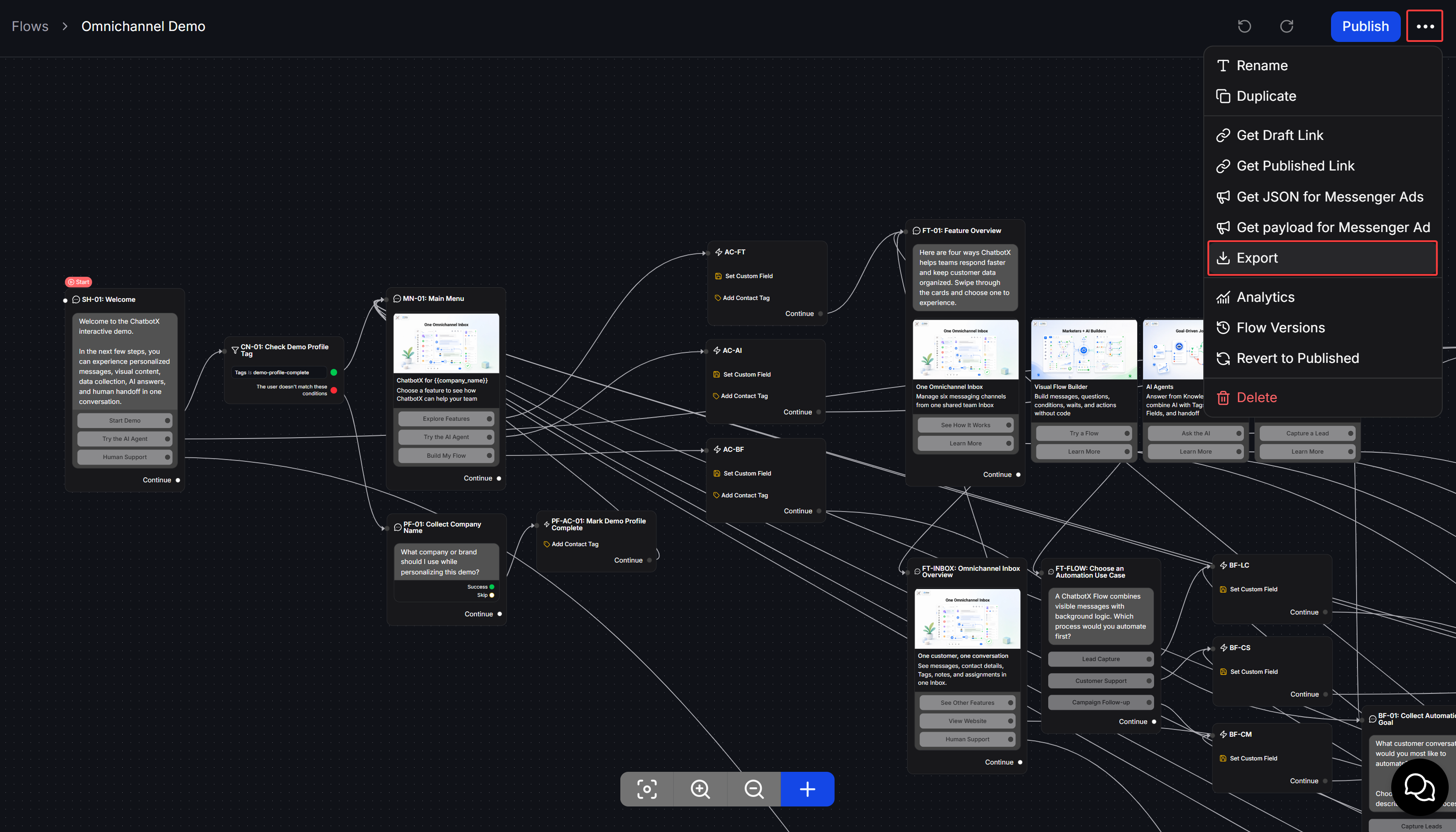Click the Export download icon

[x=1223, y=258]
